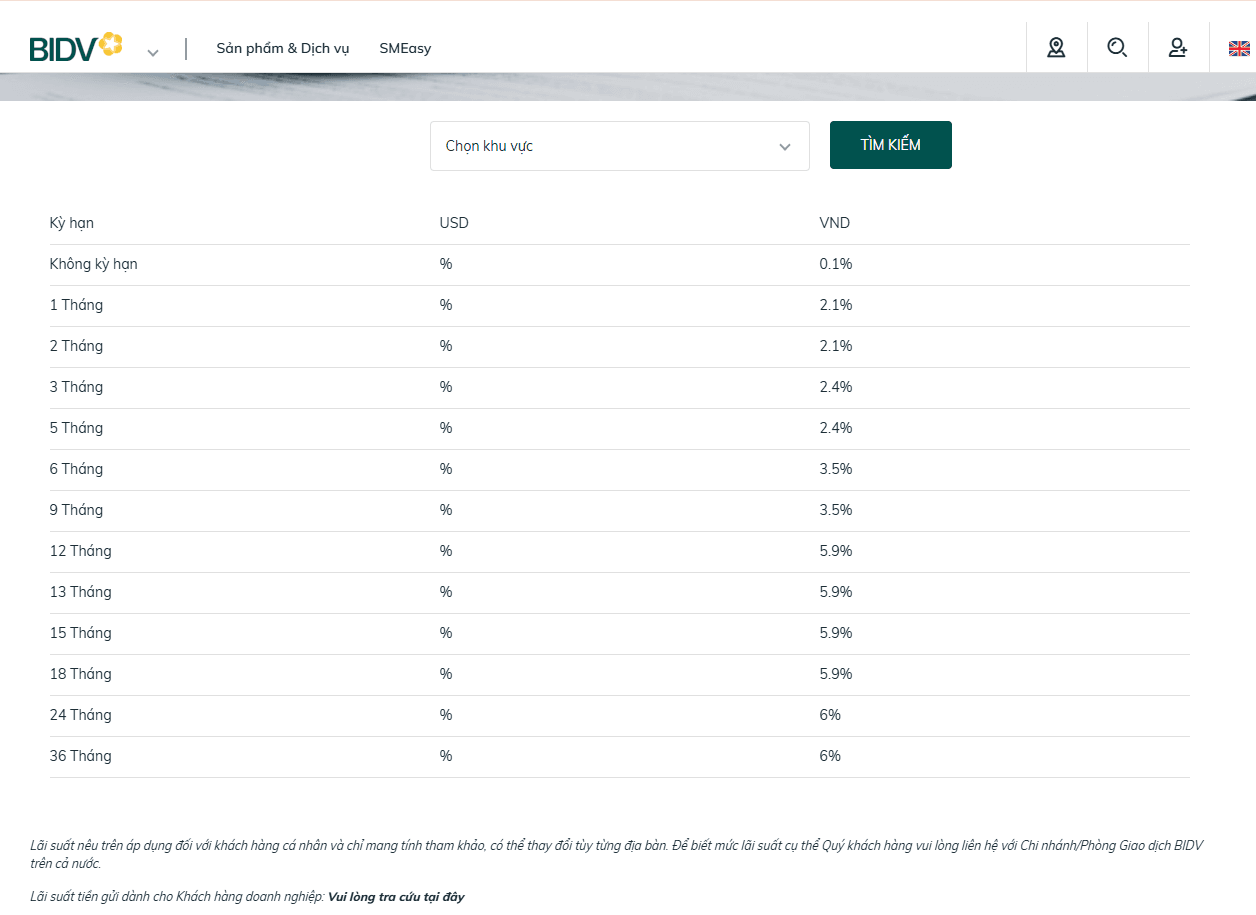The height and width of the screenshot is (915, 1256).
Task: Select the 12 Tháng term row
Action: coord(620,551)
